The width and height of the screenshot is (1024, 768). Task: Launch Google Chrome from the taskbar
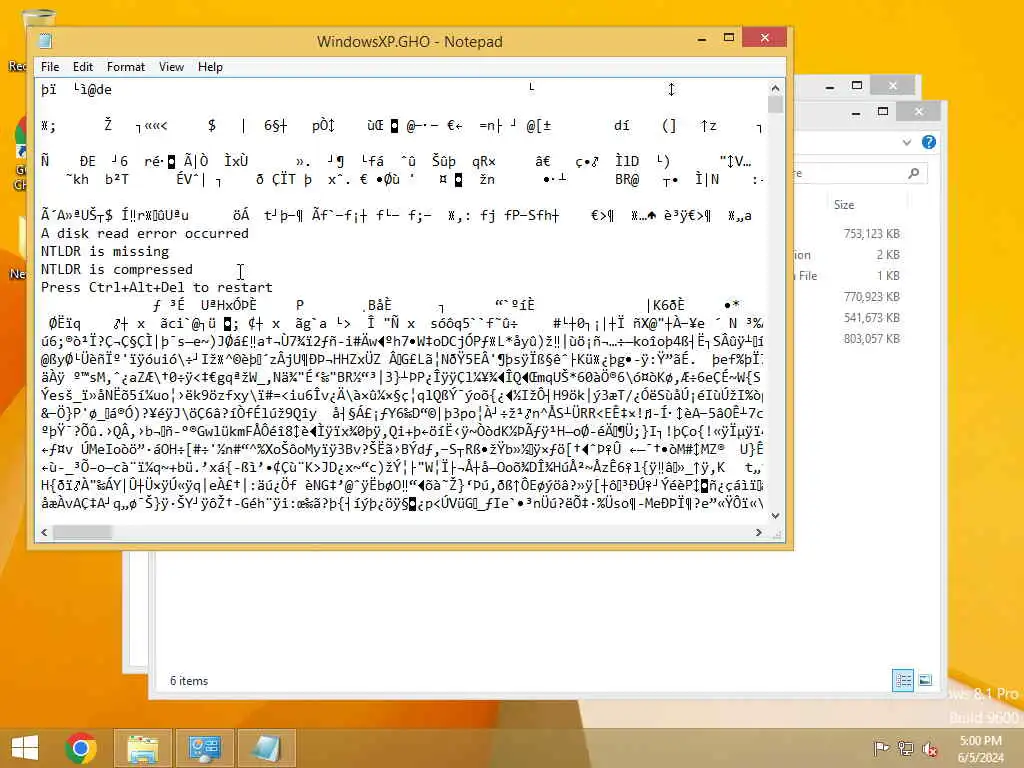click(x=81, y=748)
